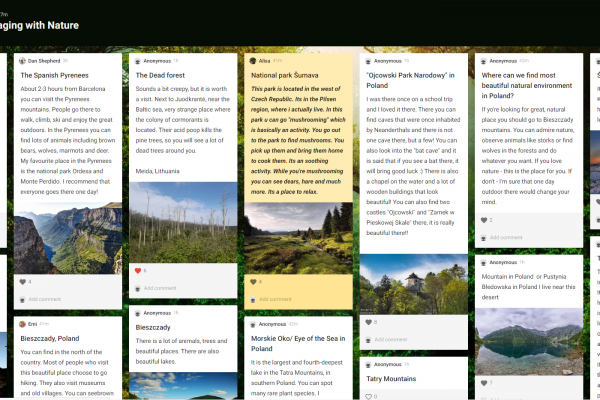Viewport: 600px width, 400px height.
Task: Open the Tatry Mountains post title
Action: 391,379
